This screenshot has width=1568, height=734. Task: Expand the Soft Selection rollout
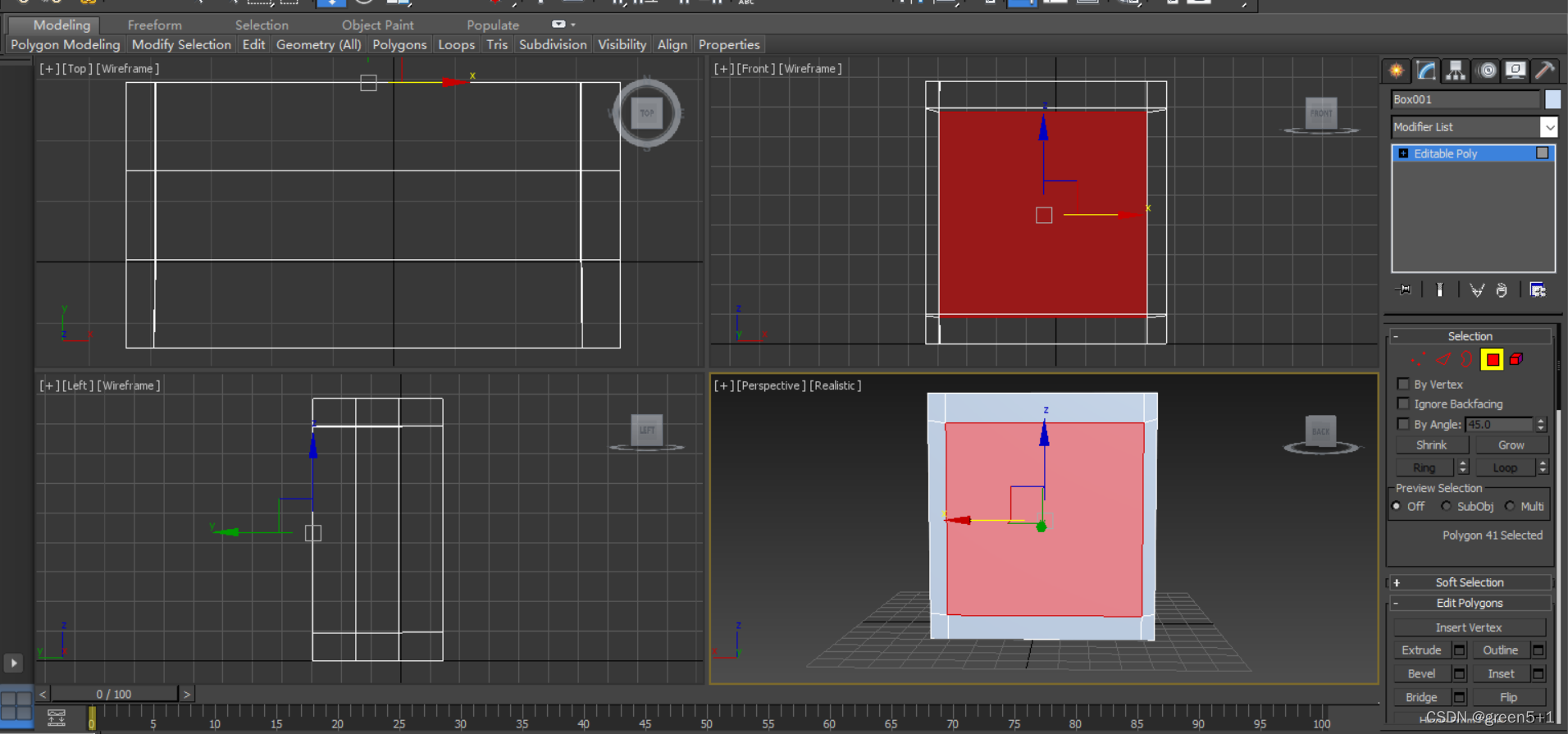tap(1469, 582)
